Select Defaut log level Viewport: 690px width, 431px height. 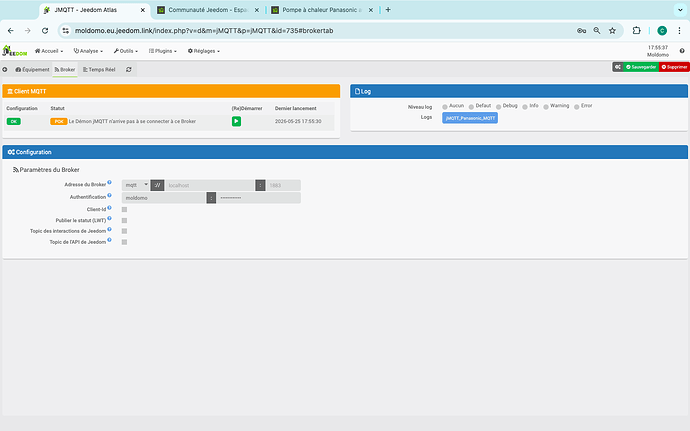coord(471,107)
